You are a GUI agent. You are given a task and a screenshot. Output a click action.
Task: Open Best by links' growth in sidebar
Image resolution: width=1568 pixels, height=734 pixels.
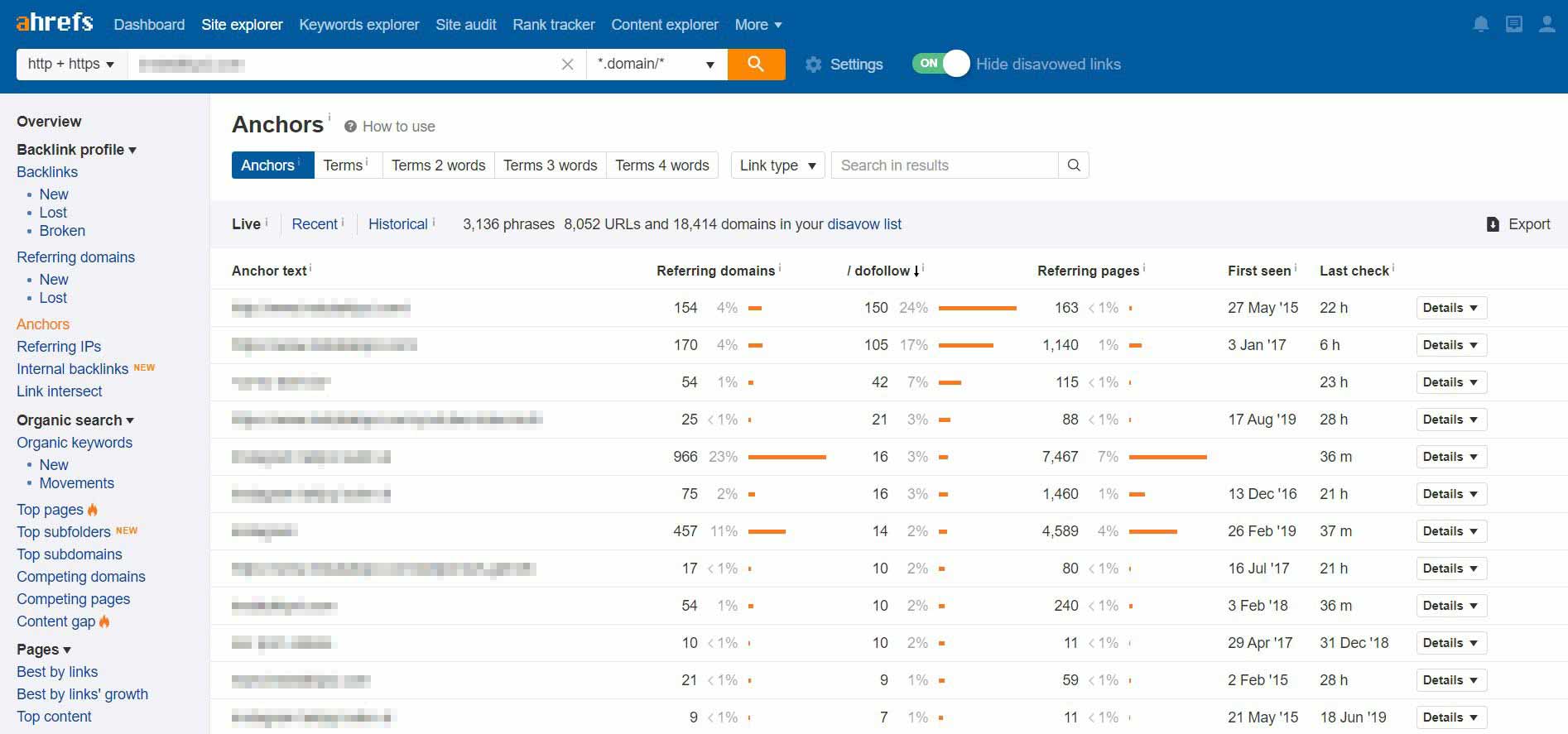click(83, 694)
